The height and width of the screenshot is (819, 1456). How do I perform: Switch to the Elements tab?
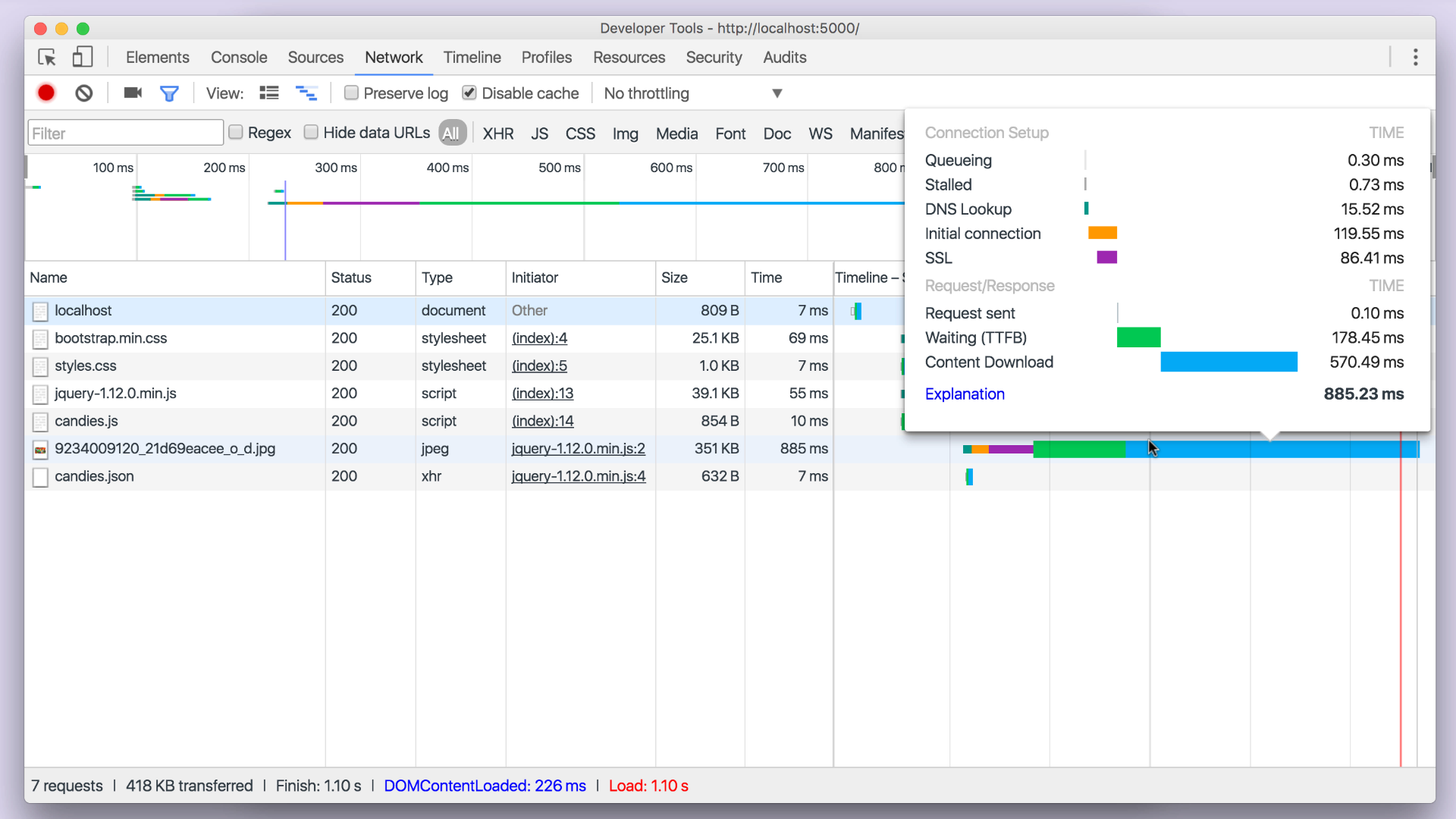pos(158,58)
